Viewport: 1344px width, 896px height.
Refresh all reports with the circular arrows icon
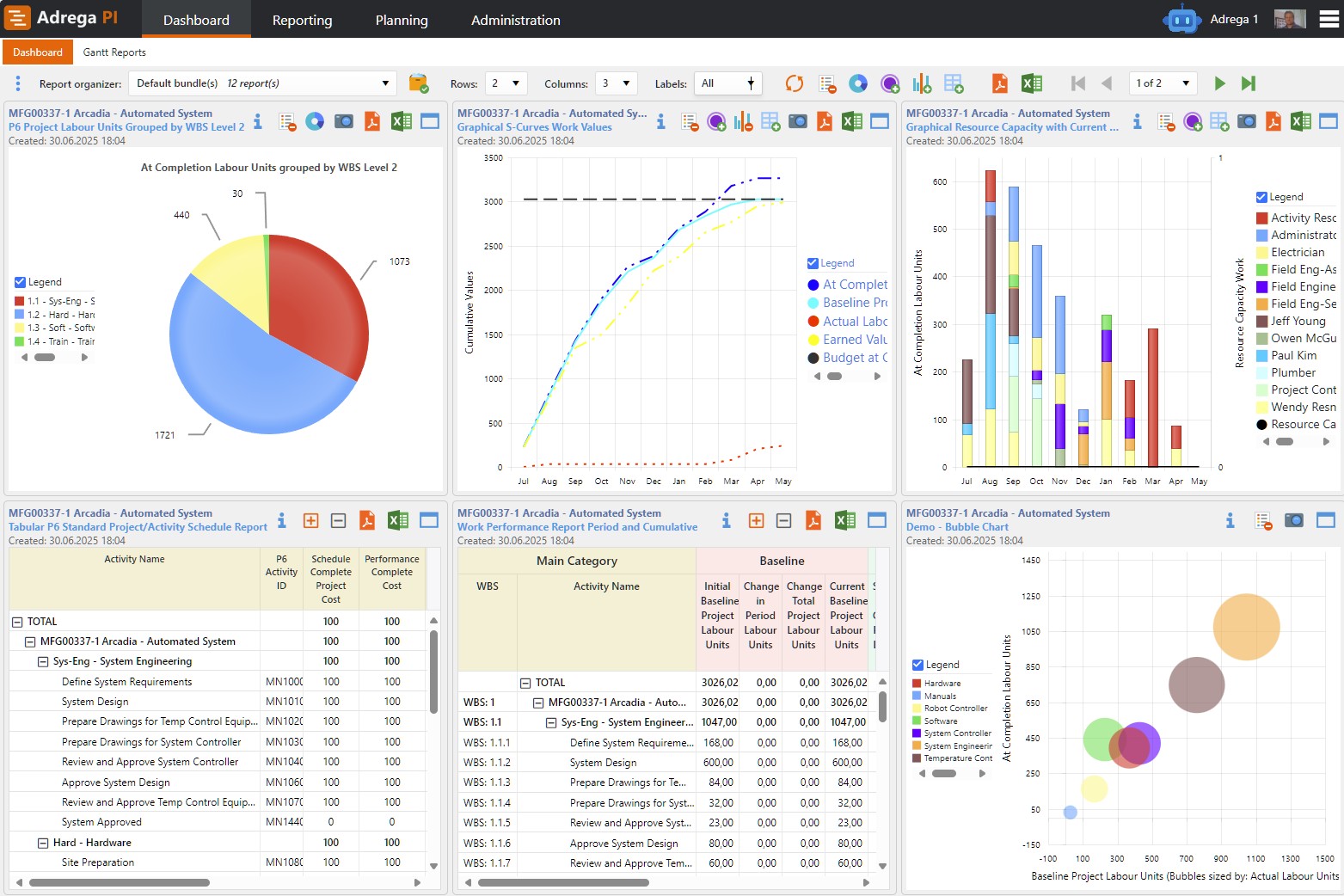point(792,83)
